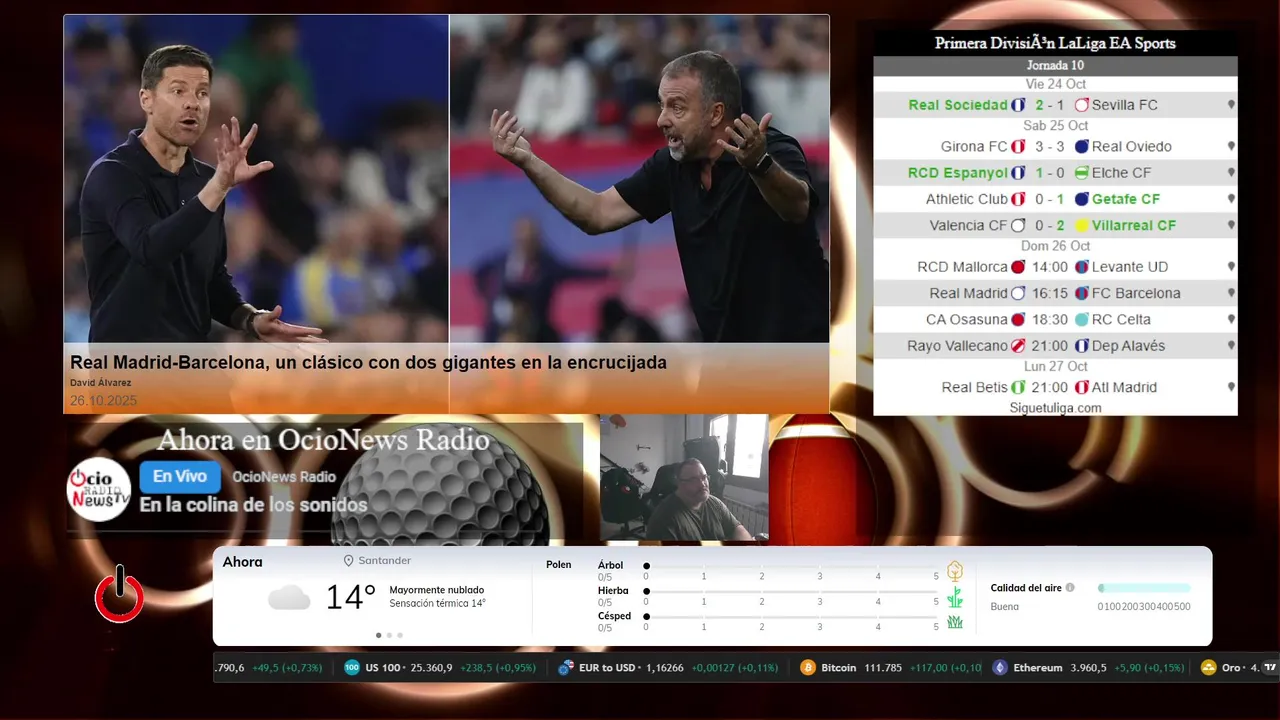Viewport: 1280px width, 720px height.
Task: Open the Siguetuliga.com link
Action: pyautogui.click(x=1055, y=408)
